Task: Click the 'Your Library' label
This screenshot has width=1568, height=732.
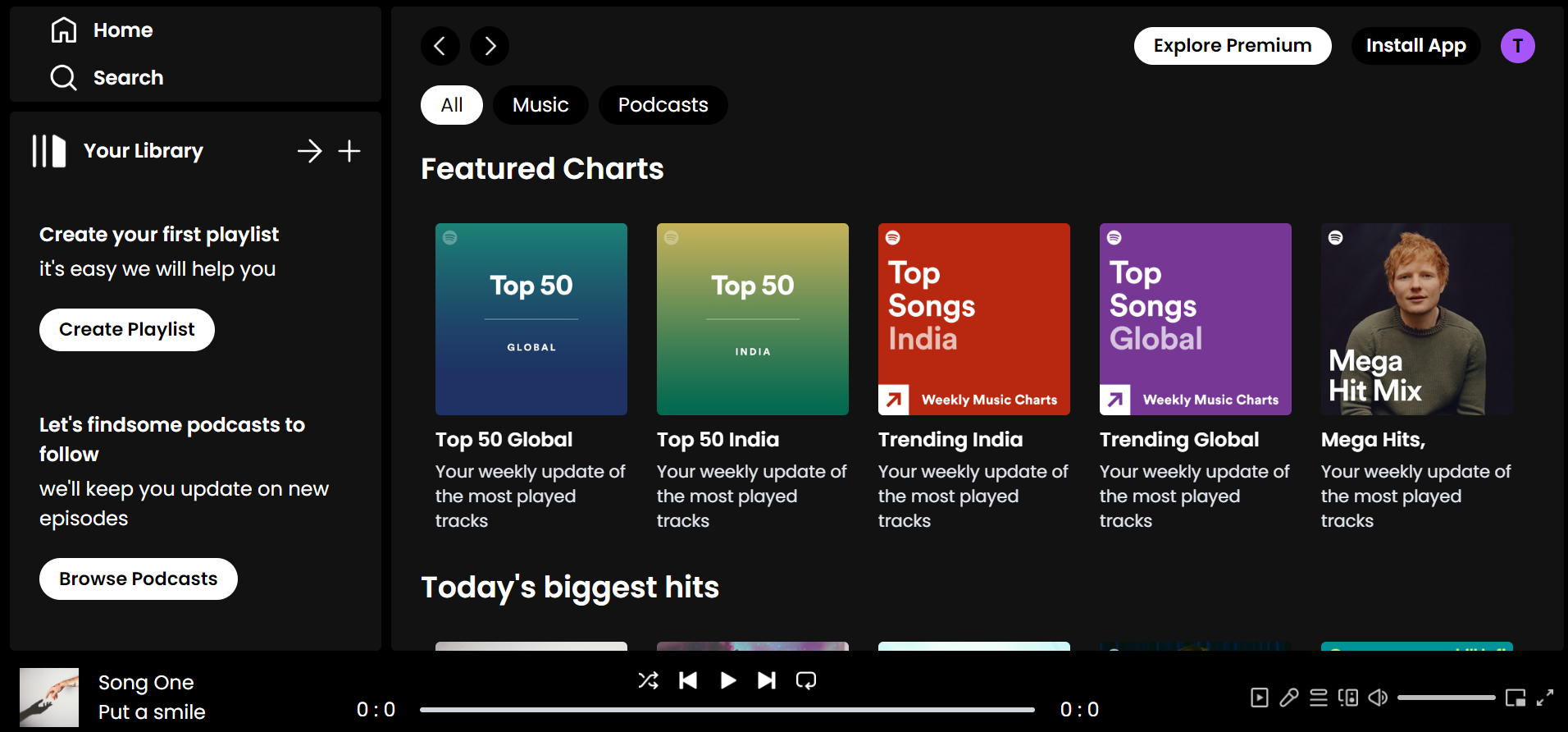Action: [x=144, y=151]
